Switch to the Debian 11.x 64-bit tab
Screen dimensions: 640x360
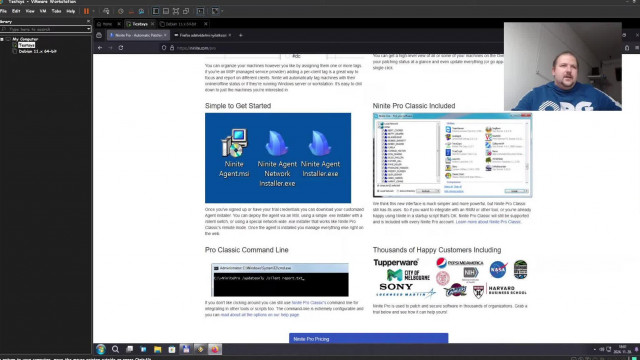click(x=181, y=24)
